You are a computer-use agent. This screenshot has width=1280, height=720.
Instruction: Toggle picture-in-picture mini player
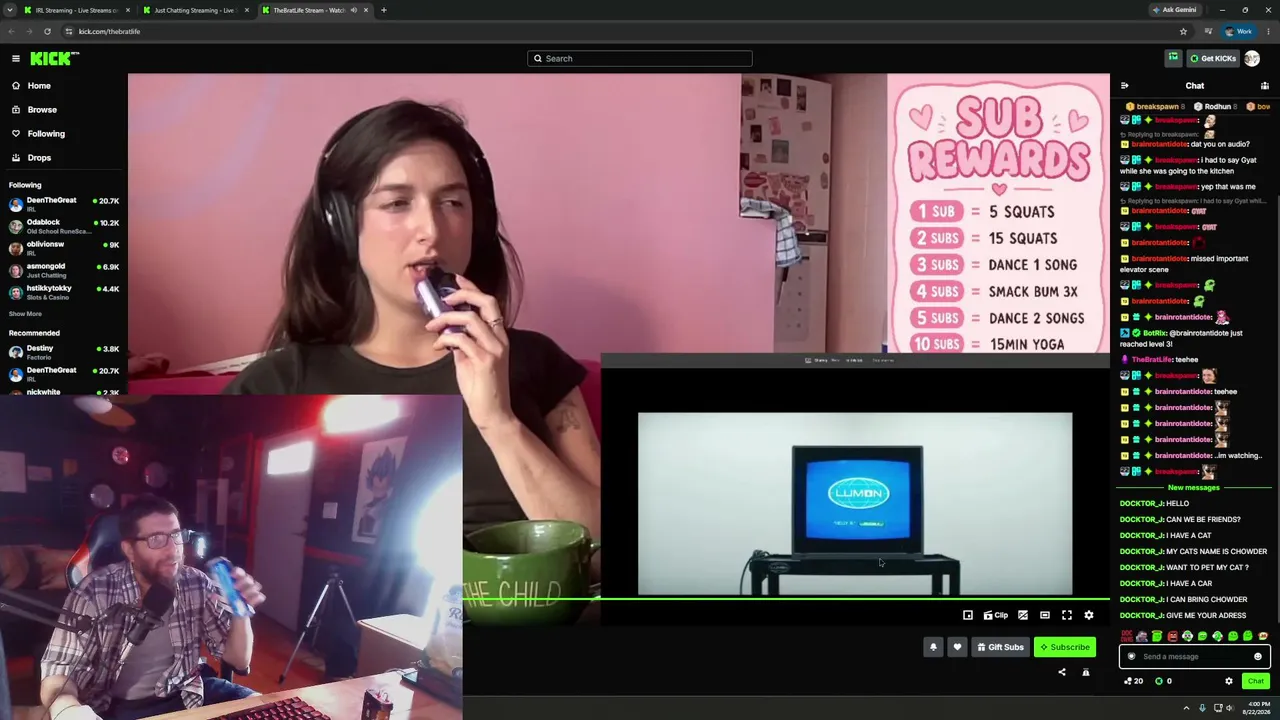coord(968,615)
